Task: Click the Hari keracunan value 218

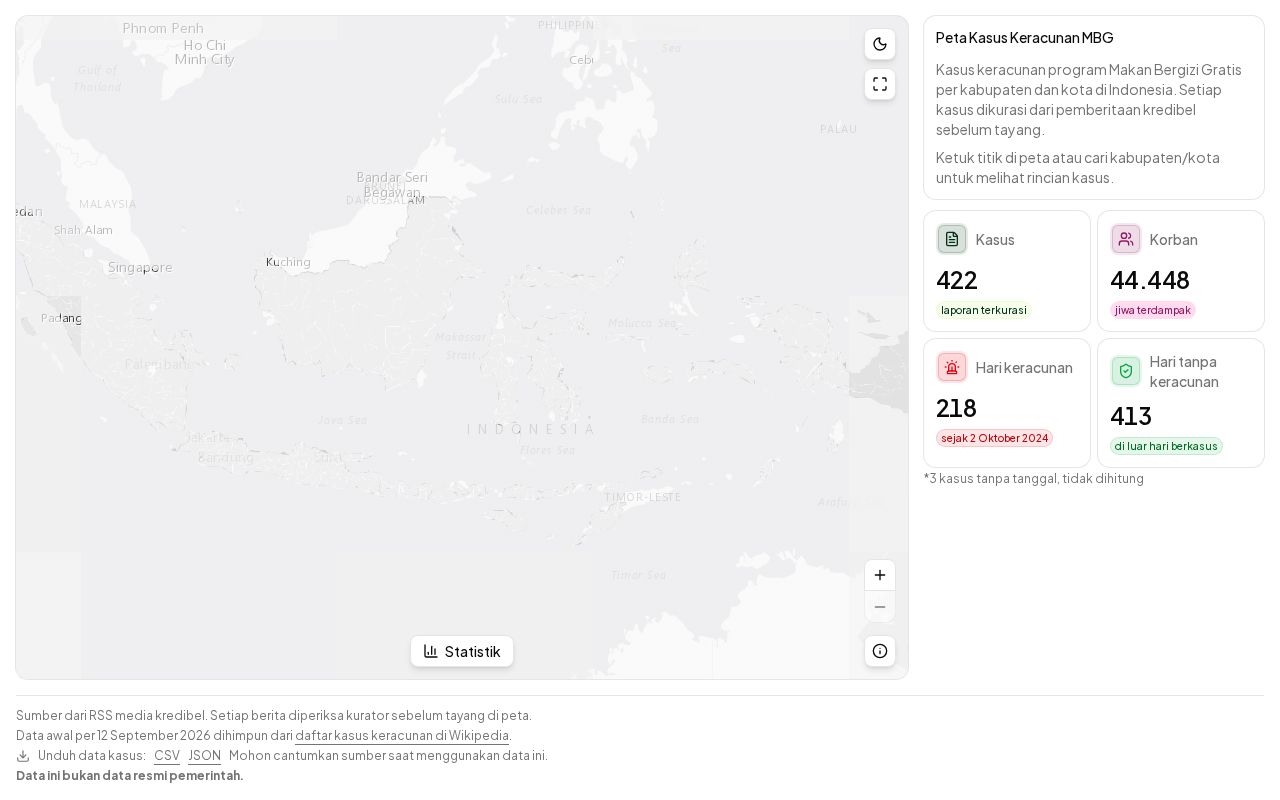Action: [956, 408]
